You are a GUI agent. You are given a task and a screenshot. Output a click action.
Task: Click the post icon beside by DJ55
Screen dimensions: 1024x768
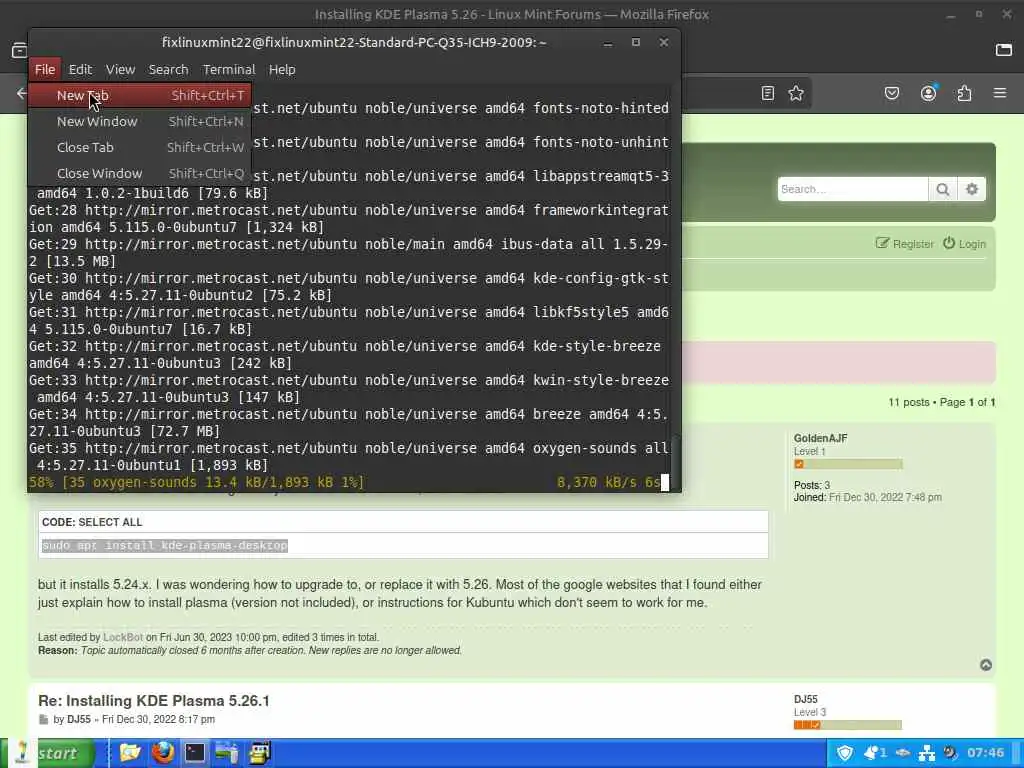tap(43, 720)
